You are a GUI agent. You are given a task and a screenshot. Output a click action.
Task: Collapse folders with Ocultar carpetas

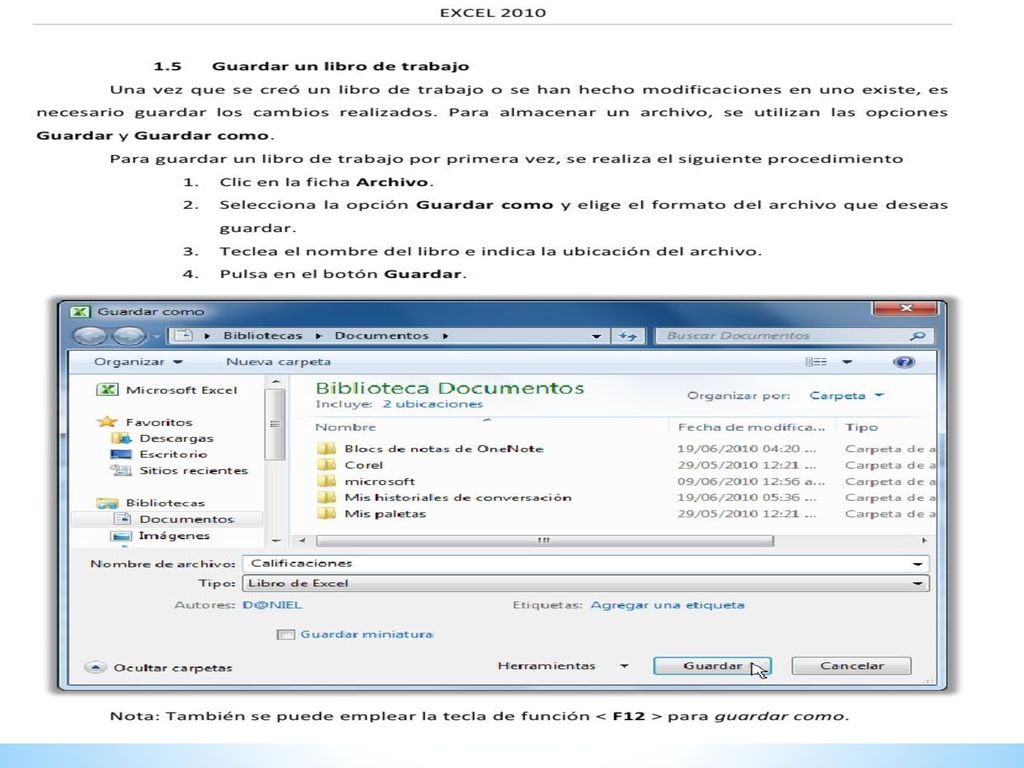tap(159, 667)
